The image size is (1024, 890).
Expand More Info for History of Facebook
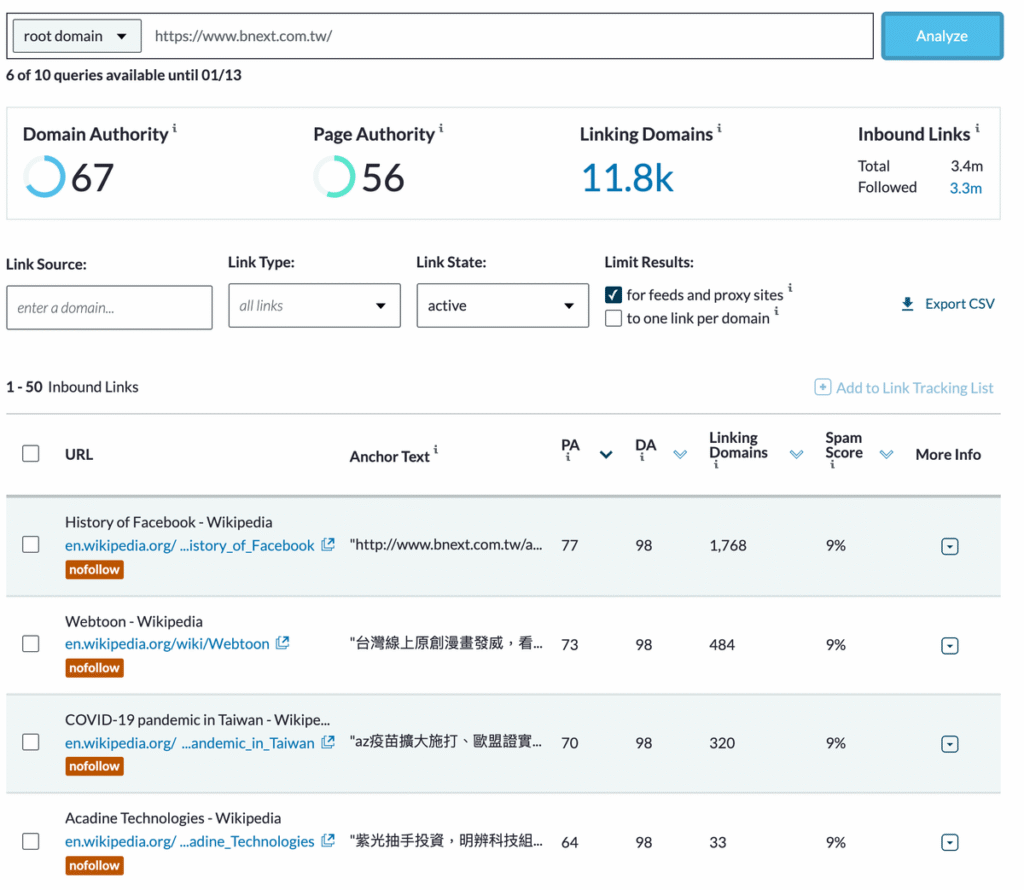point(950,547)
